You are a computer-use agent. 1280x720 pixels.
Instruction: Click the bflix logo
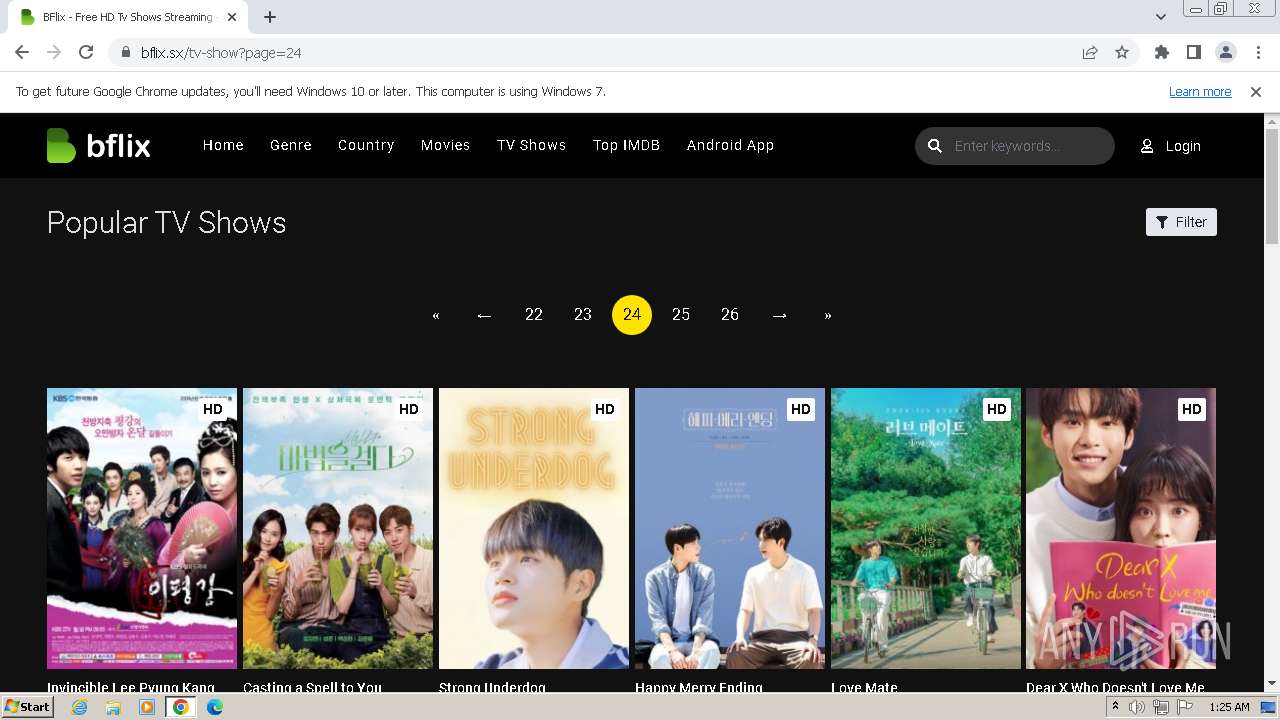point(98,146)
